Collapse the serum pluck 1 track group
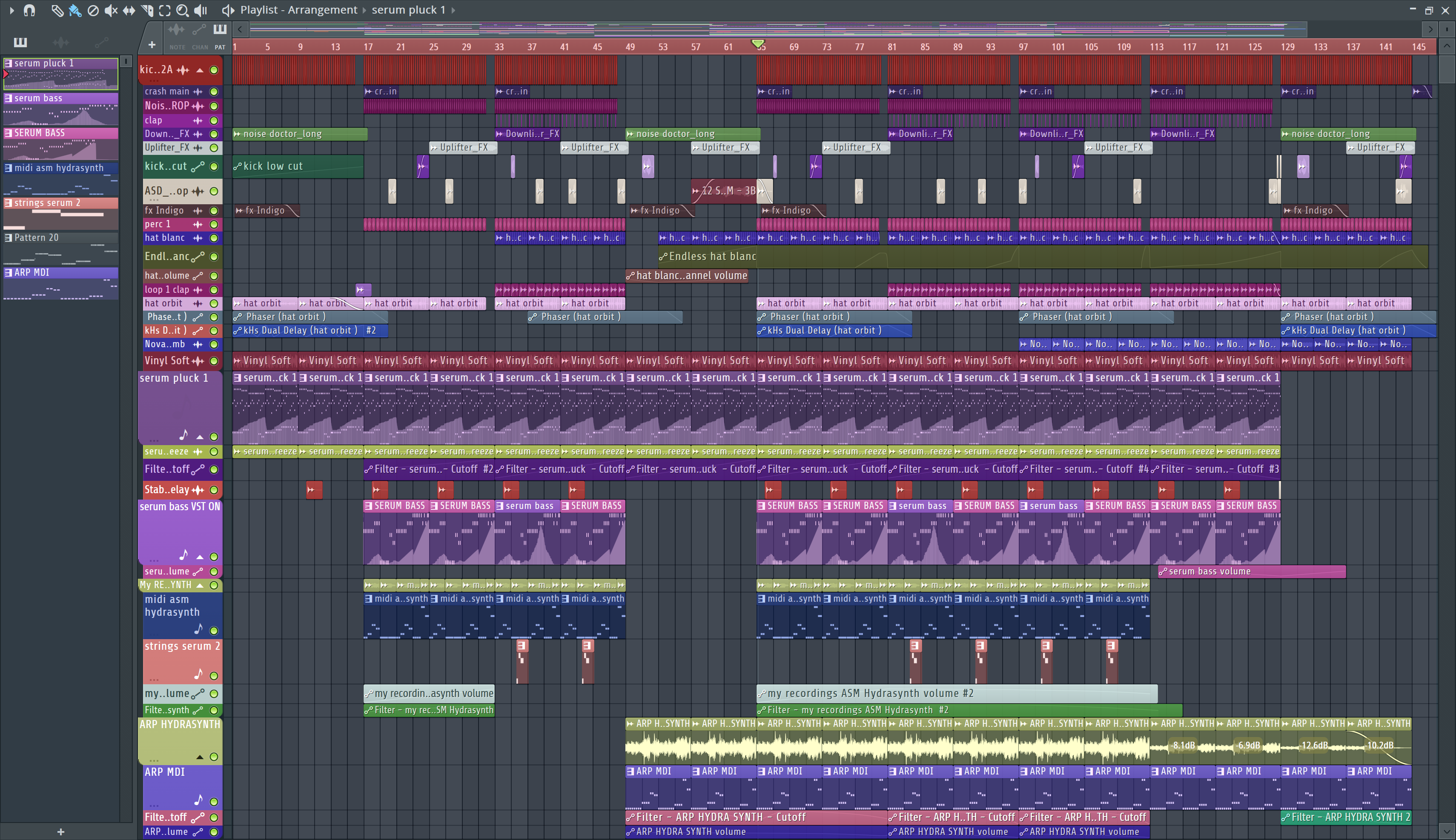This screenshot has width=1456, height=840. coord(200,437)
